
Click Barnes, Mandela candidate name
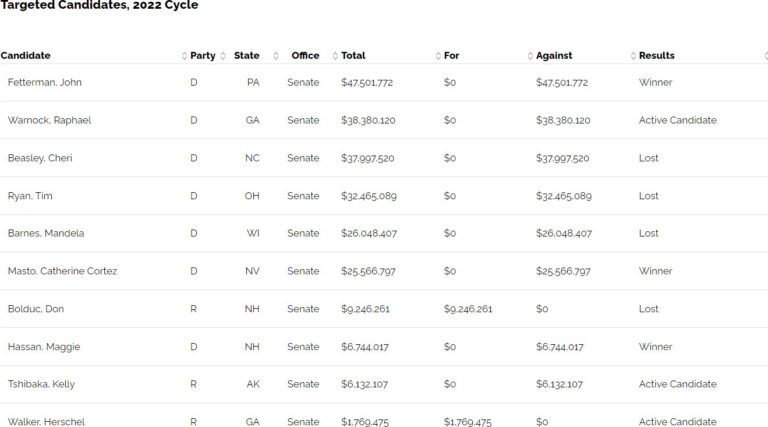[x=46, y=233]
